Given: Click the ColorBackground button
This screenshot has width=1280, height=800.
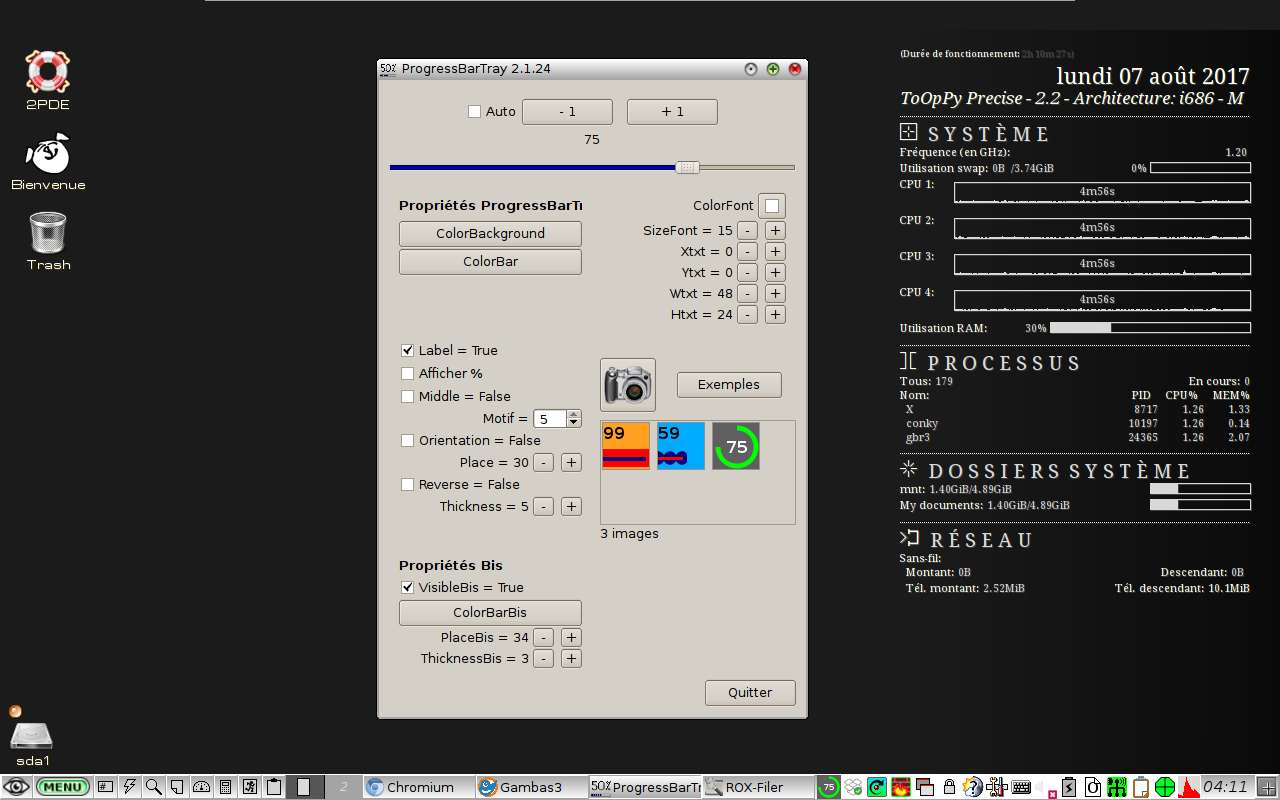Looking at the screenshot, I should [x=490, y=234].
